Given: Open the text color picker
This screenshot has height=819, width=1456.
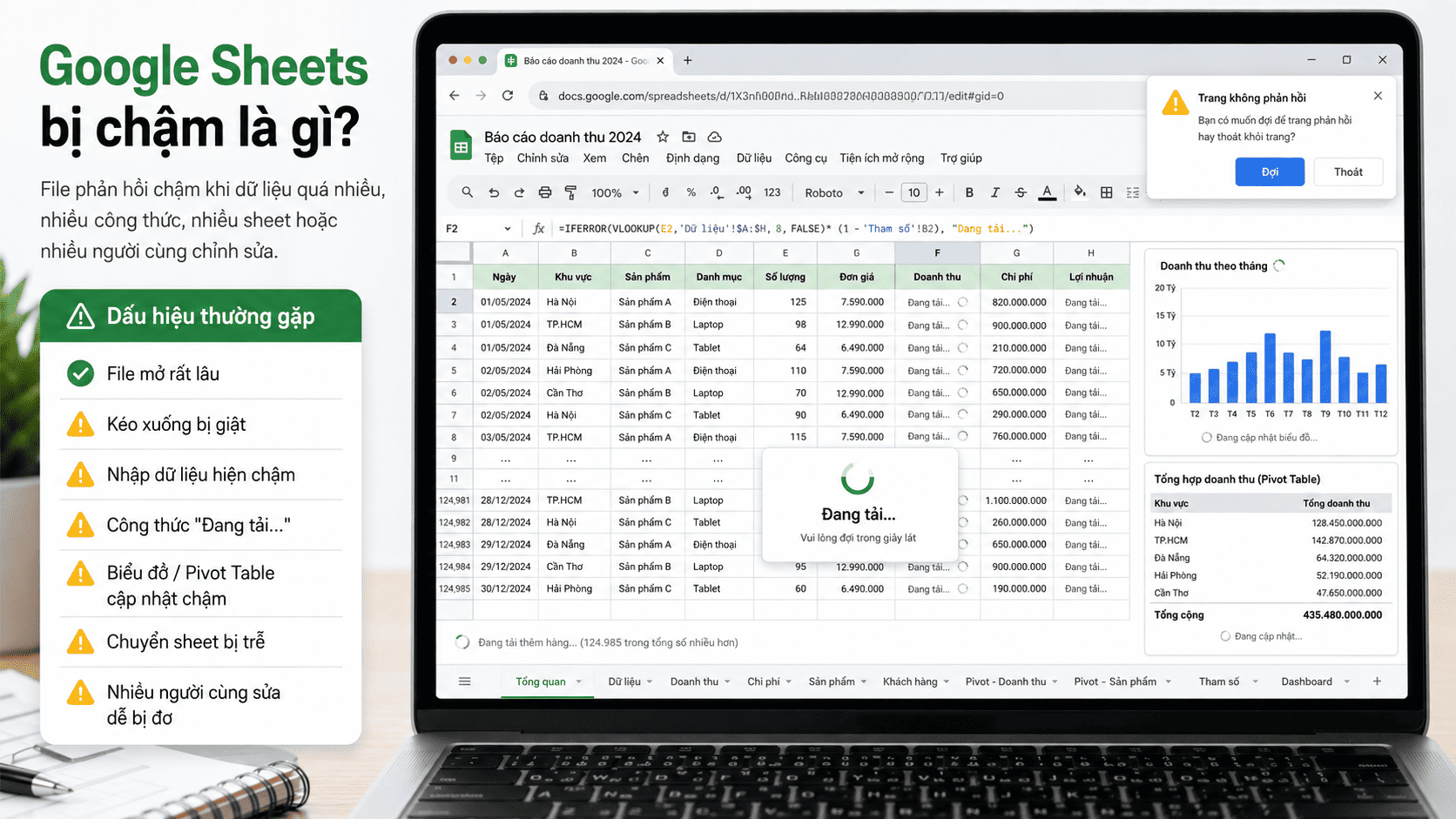Looking at the screenshot, I should (1048, 192).
